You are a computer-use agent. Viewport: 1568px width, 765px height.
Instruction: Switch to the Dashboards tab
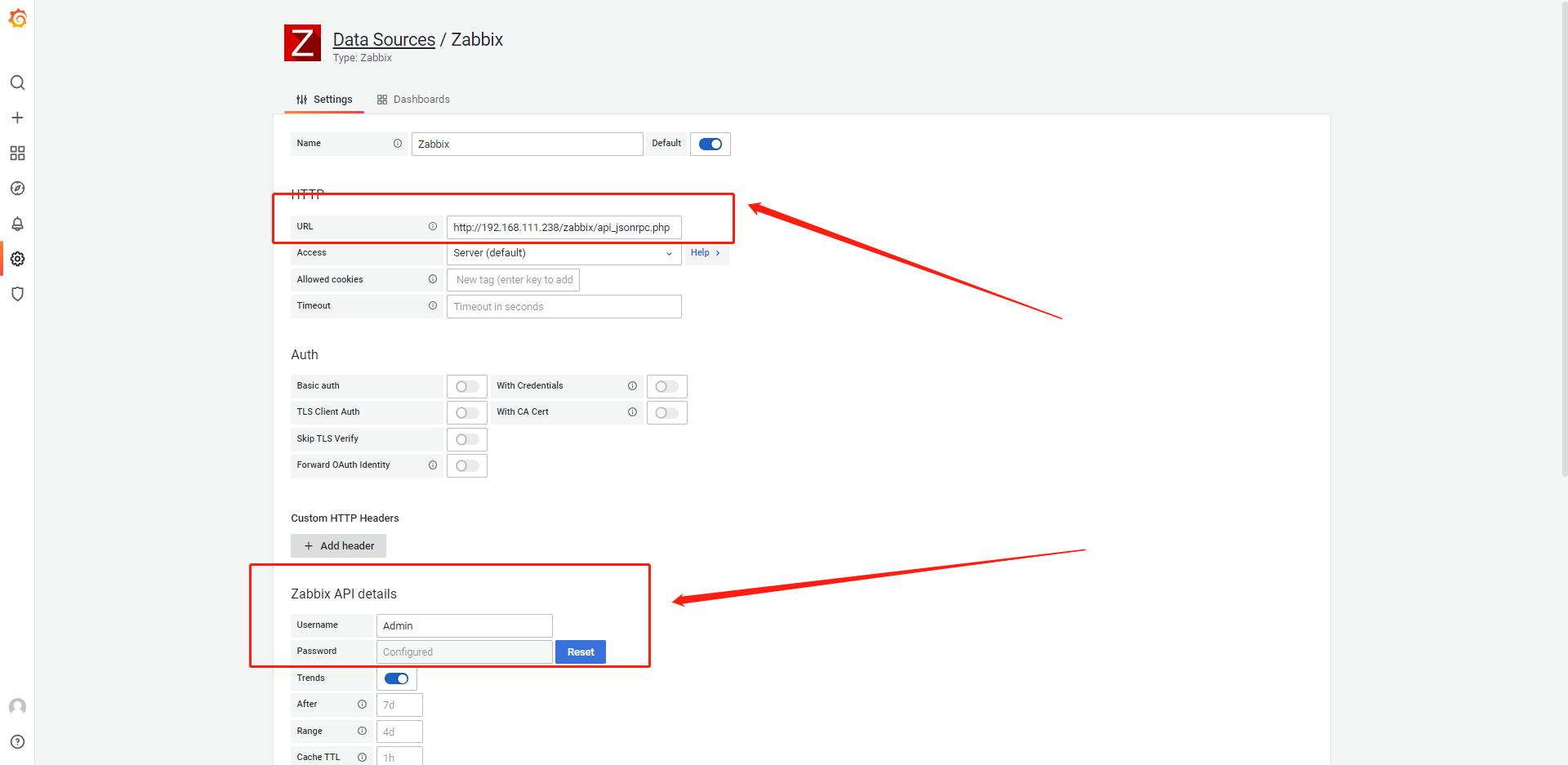(x=413, y=100)
